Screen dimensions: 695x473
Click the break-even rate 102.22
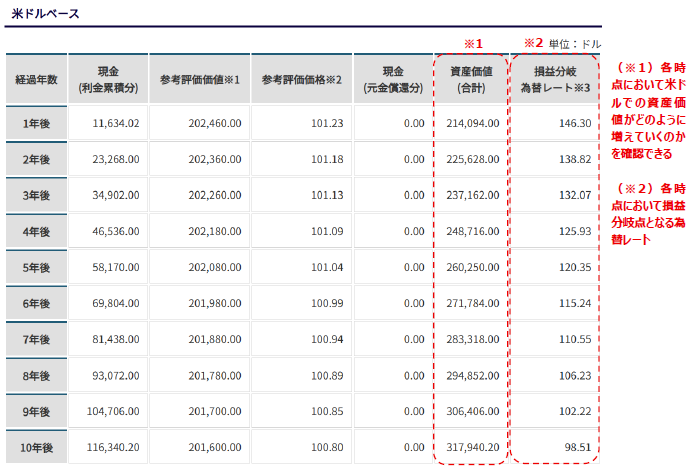575,411
